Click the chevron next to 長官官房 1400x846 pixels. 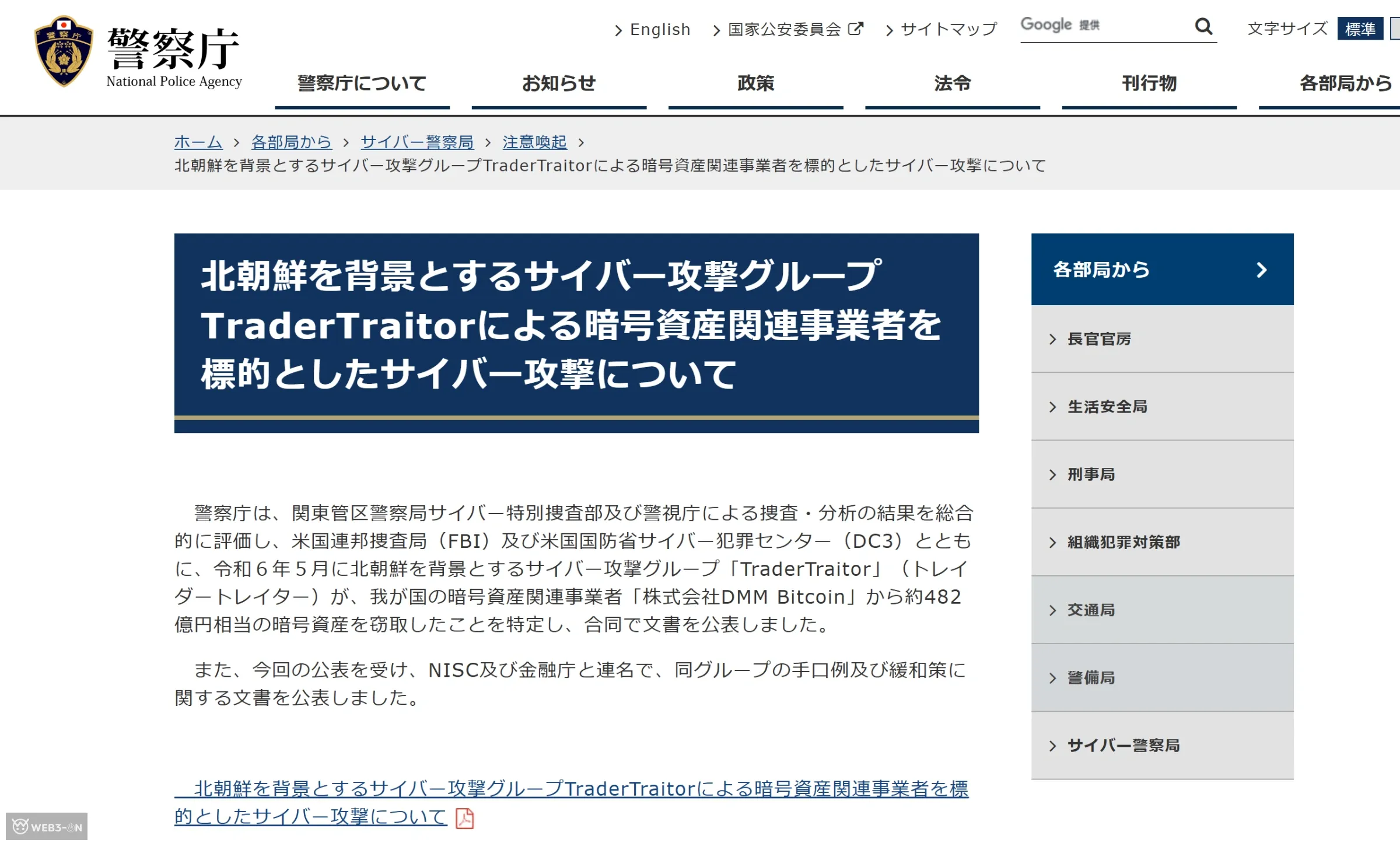(1053, 338)
